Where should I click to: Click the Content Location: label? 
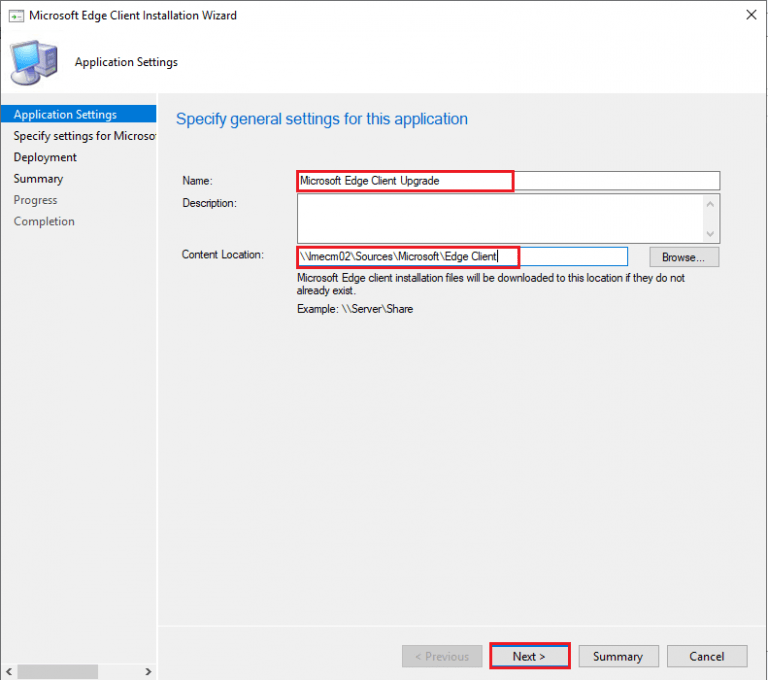point(223,255)
